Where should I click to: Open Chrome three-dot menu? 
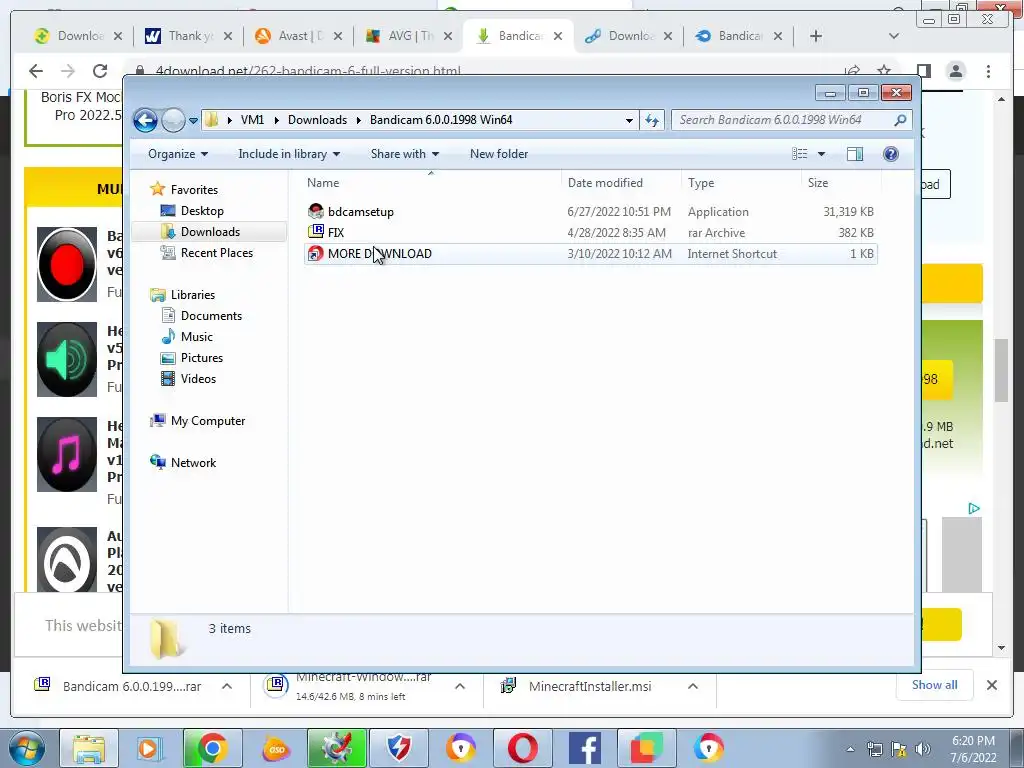tap(988, 71)
